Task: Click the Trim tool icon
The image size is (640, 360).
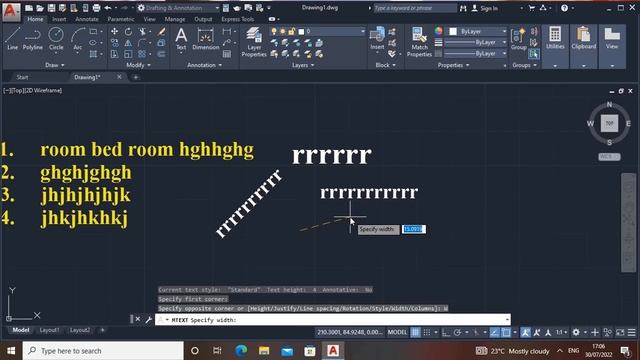Action: pyautogui.click(x=142, y=31)
